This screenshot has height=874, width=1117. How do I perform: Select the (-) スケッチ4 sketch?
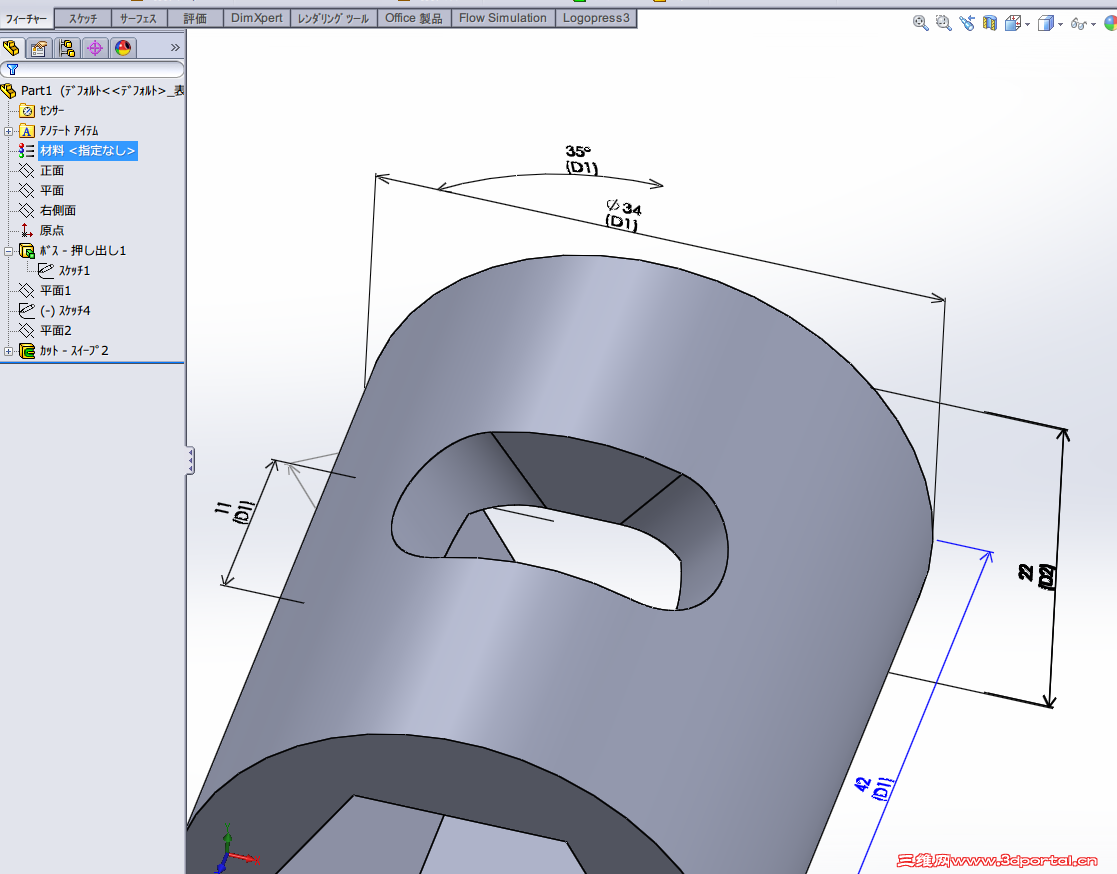[x=65, y=311]
